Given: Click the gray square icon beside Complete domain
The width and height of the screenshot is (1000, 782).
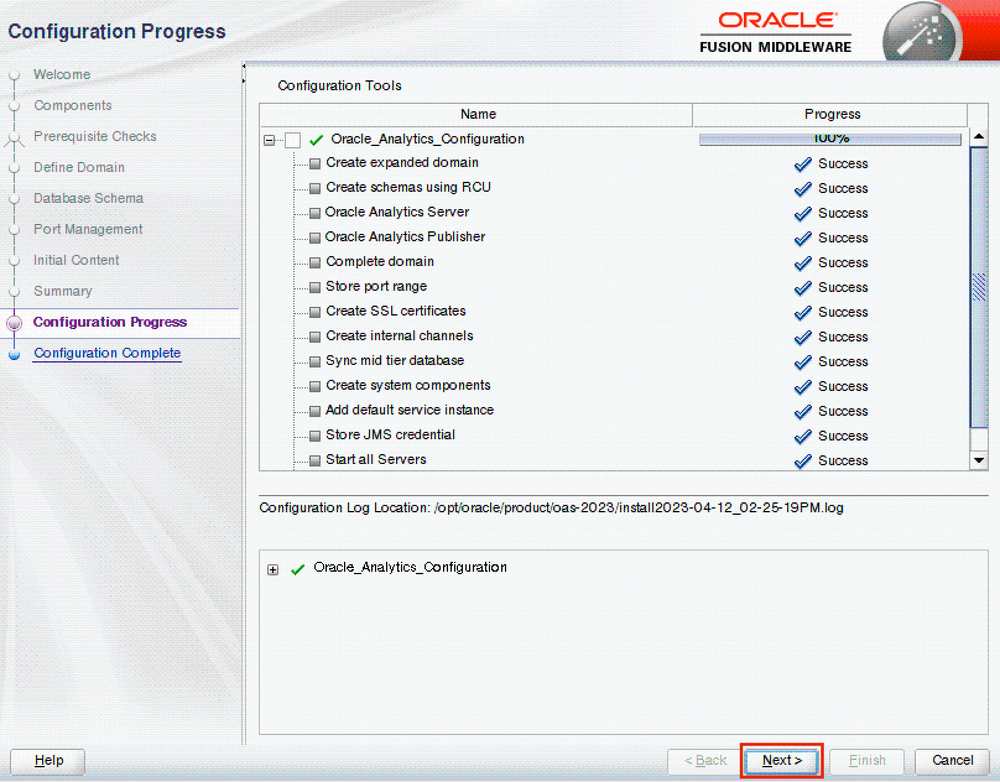Looking at the screenshot, I should (314, 263).
